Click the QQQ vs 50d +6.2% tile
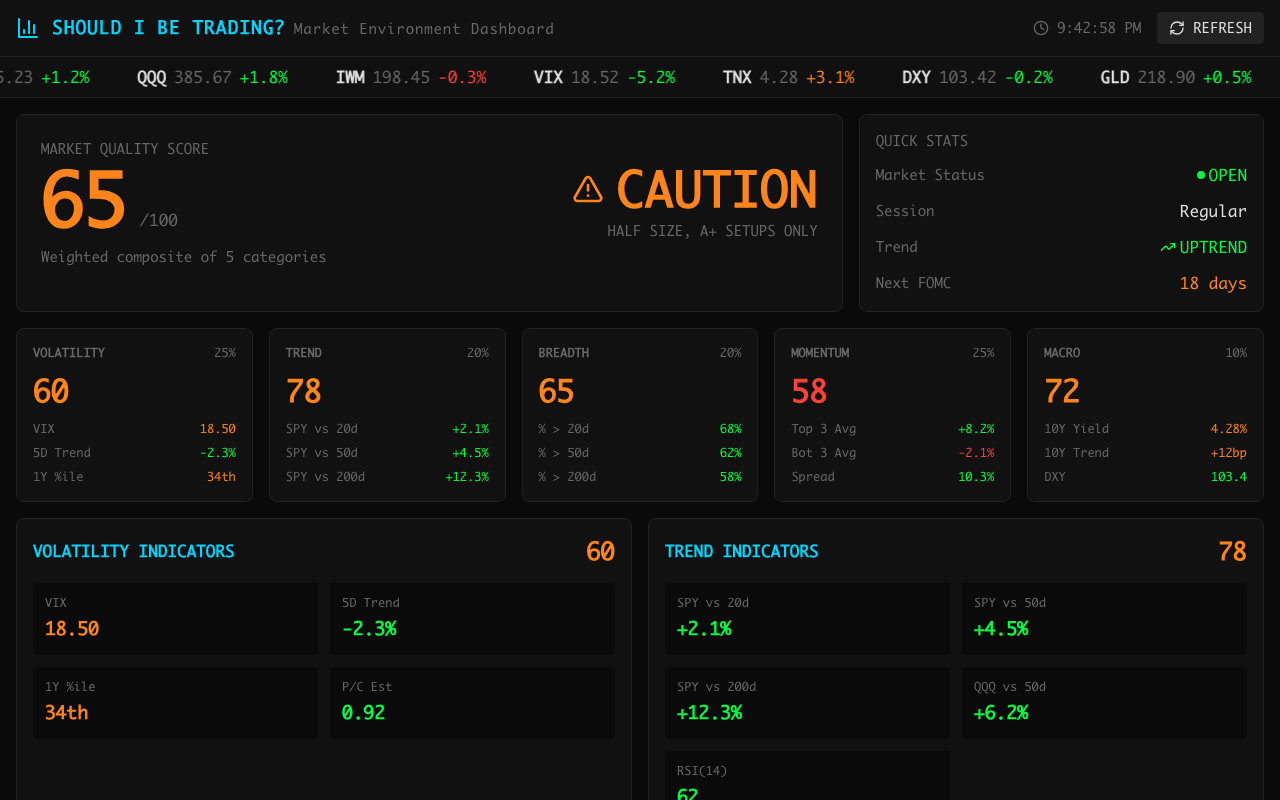The image size is (1280, 800). pos(1104,703)
